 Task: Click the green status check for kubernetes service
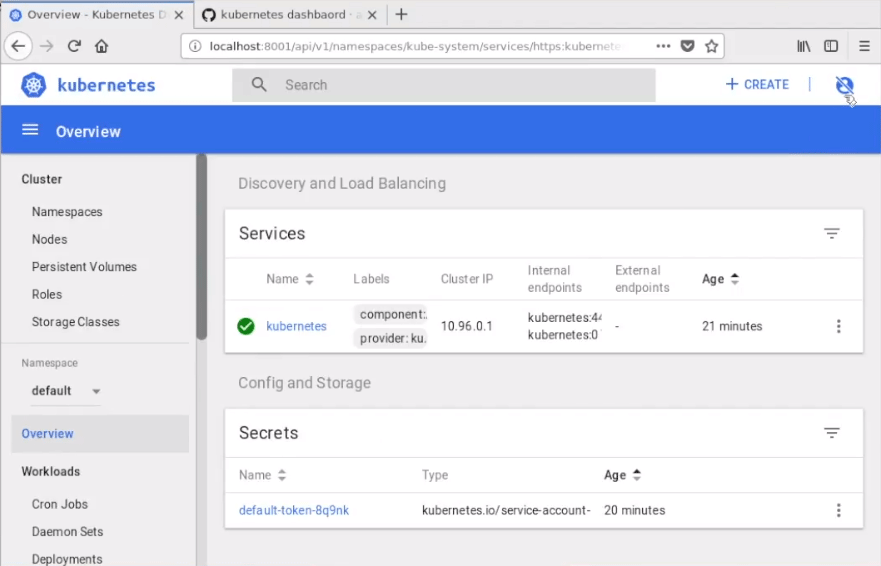(x=246, y=326)
